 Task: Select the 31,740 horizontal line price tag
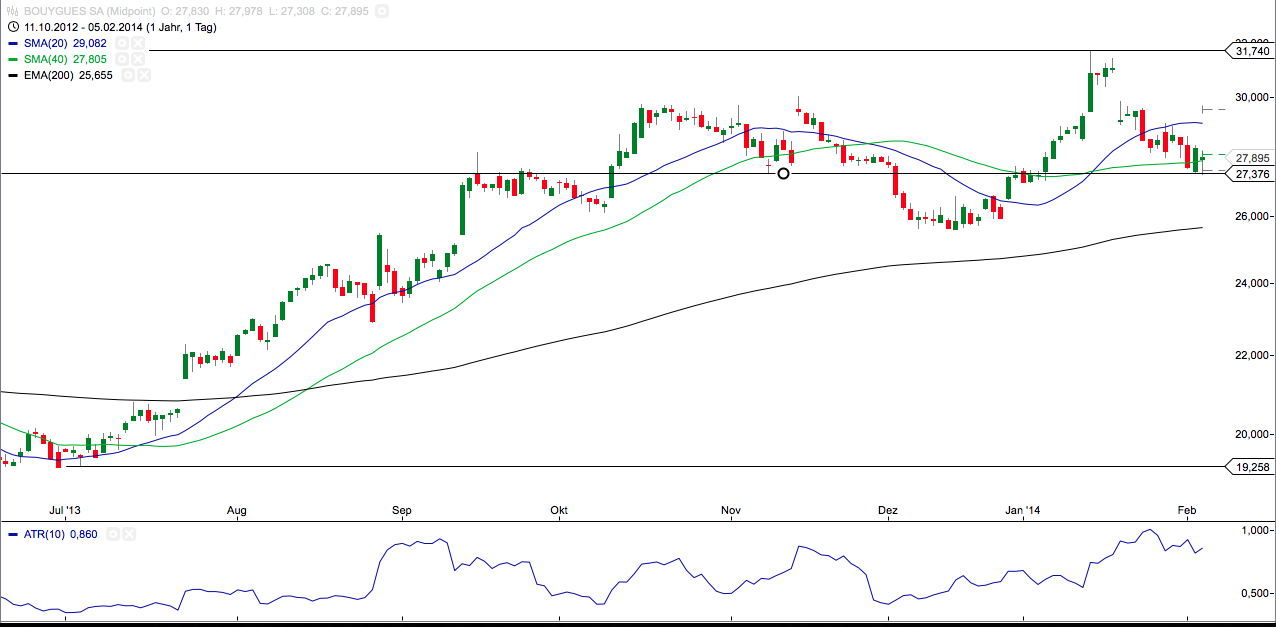pyautogui.click(x=1250, y=51)
